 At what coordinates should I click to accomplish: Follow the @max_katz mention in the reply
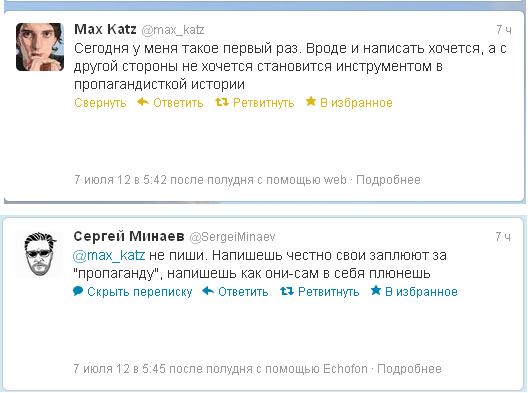pos(109,255)
